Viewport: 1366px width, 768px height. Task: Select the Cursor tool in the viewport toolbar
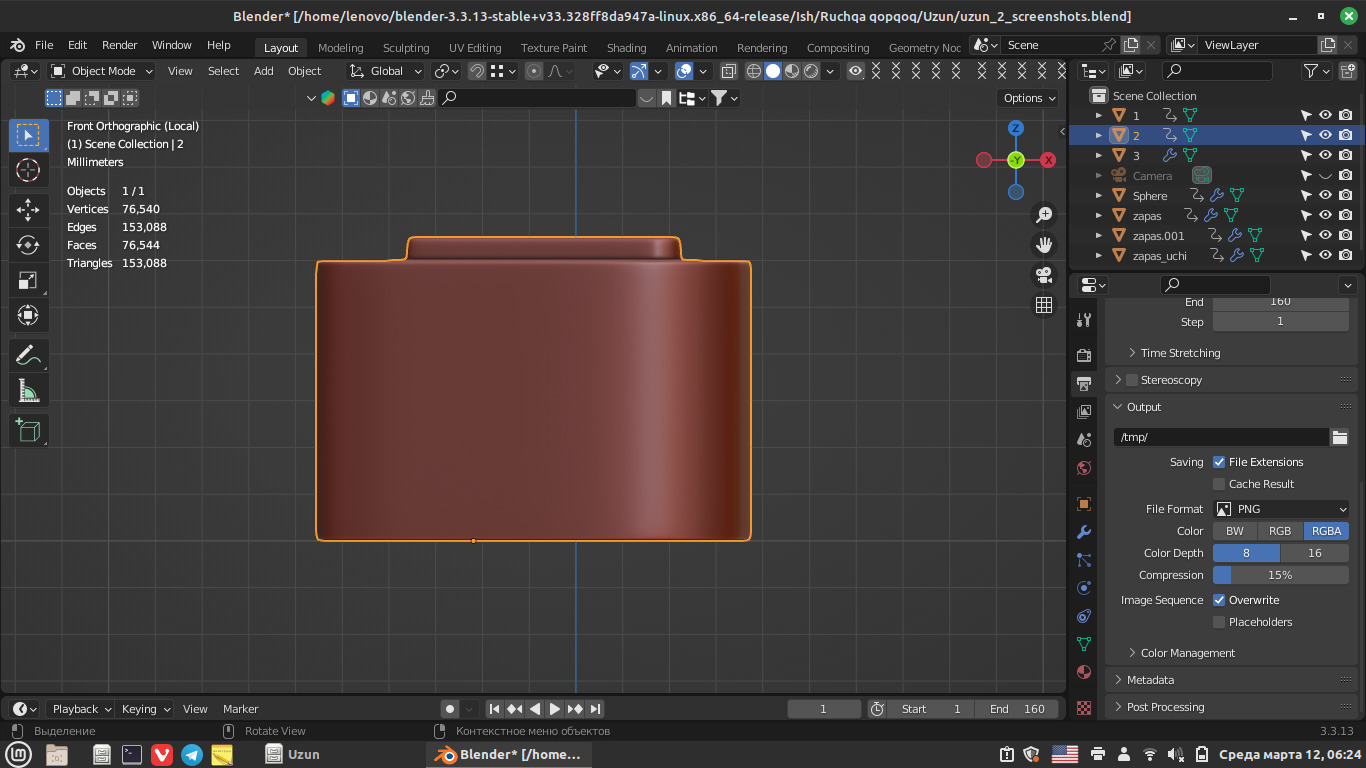coord(29,170)
